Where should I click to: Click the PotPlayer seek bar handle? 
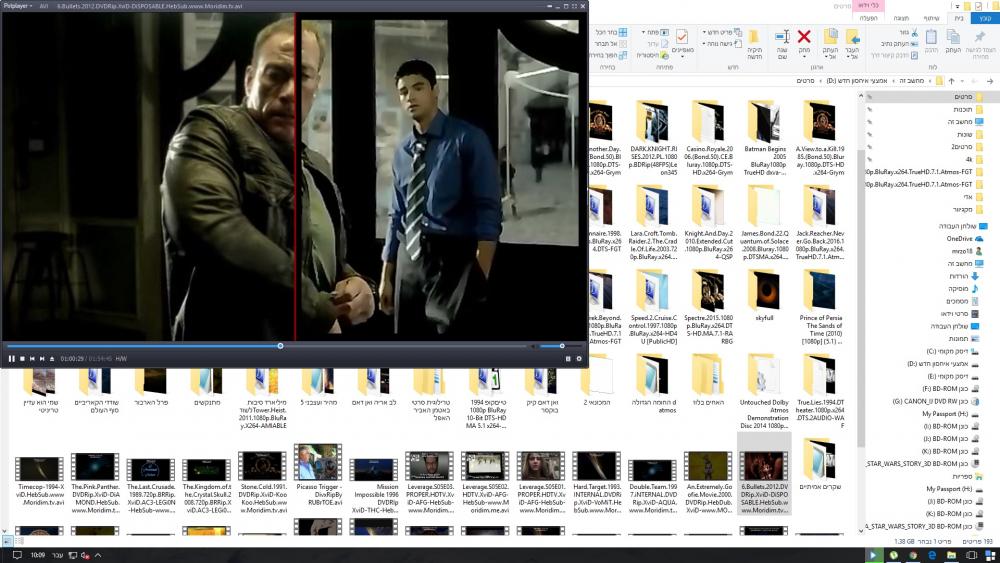coord(280,346)
